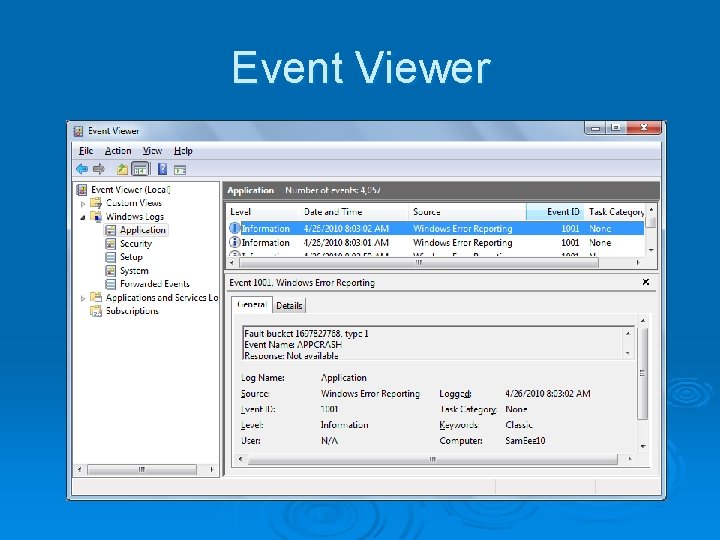Click the description box scroll up arrow
The width and height of the screenshot is (720, 540).
pos(628,333)
